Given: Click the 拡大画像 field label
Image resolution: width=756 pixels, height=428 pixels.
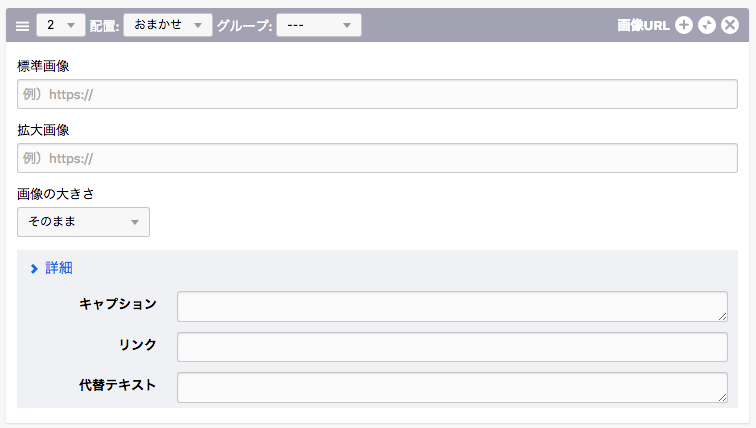Looking at the screenshot, I should tap(43, 130).
